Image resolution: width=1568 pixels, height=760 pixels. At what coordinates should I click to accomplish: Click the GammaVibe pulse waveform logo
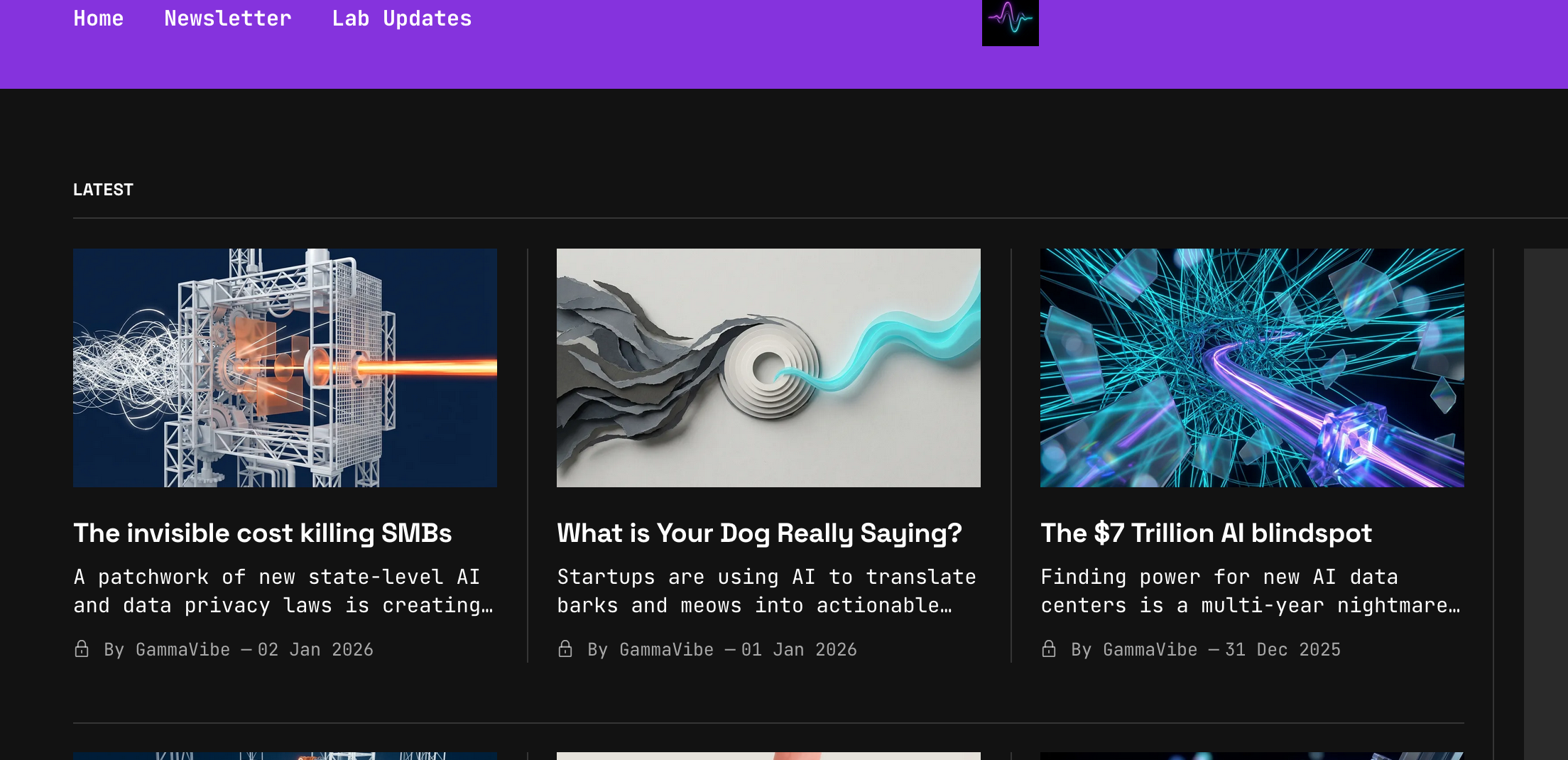pyautogui.click(x=1010, y=21)
